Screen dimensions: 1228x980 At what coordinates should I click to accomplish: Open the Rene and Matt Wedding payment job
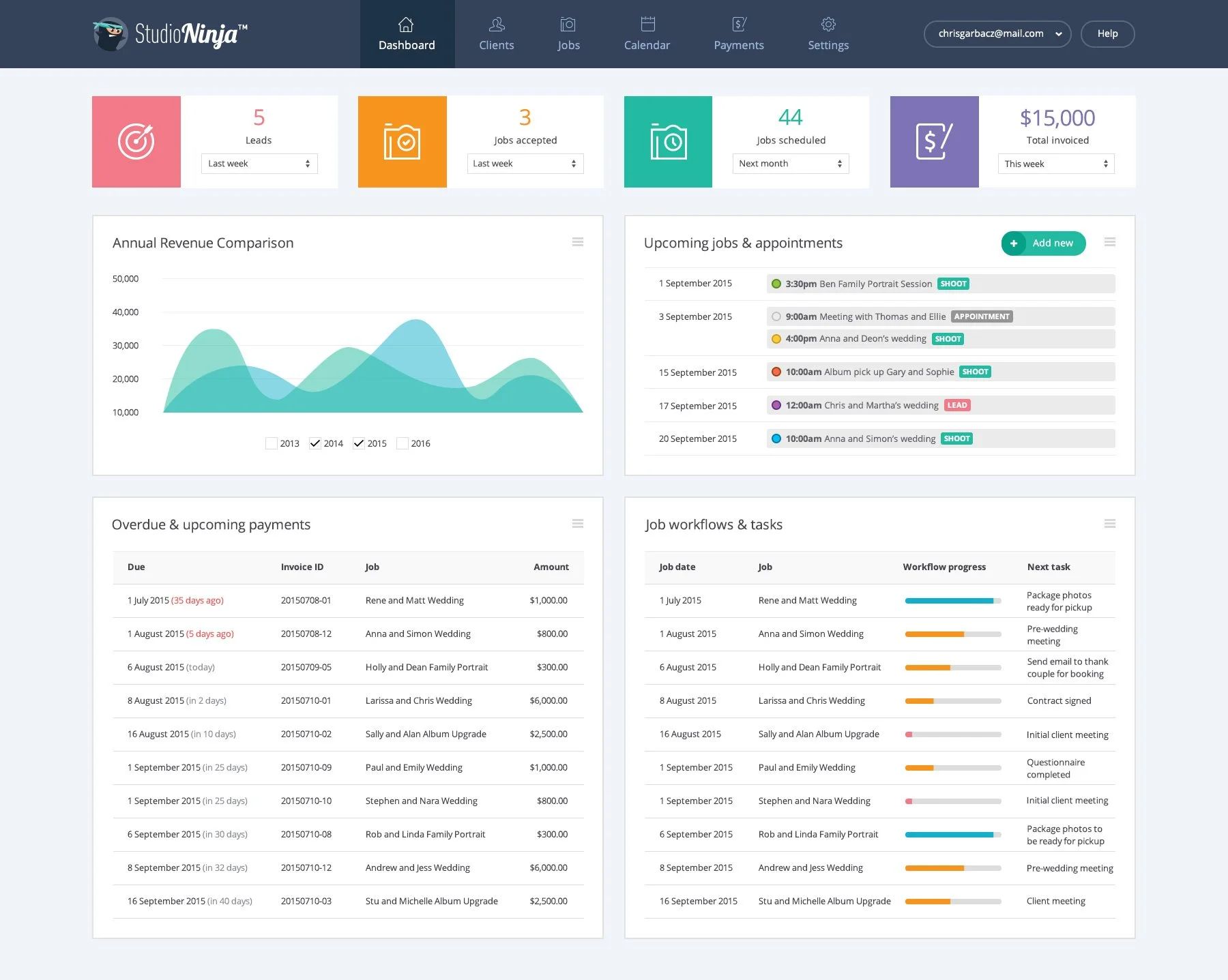[415, 601]
